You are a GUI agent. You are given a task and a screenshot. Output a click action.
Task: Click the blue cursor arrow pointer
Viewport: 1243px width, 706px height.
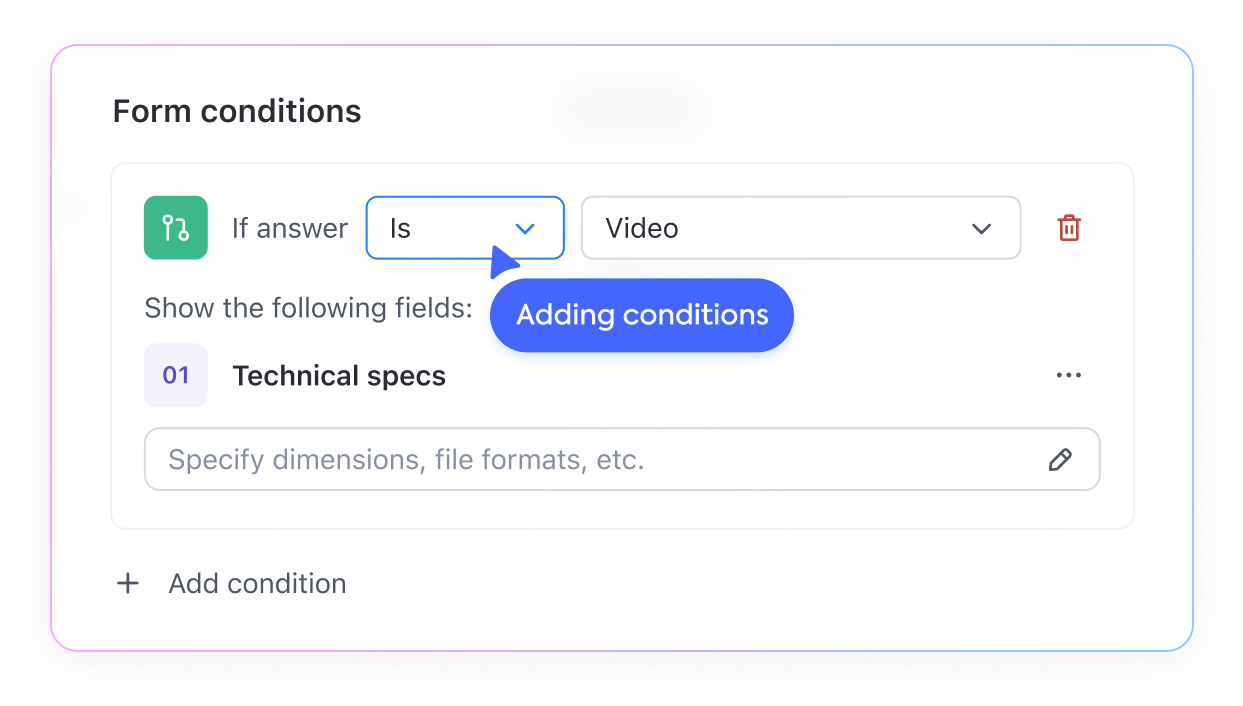coord(504,264)
